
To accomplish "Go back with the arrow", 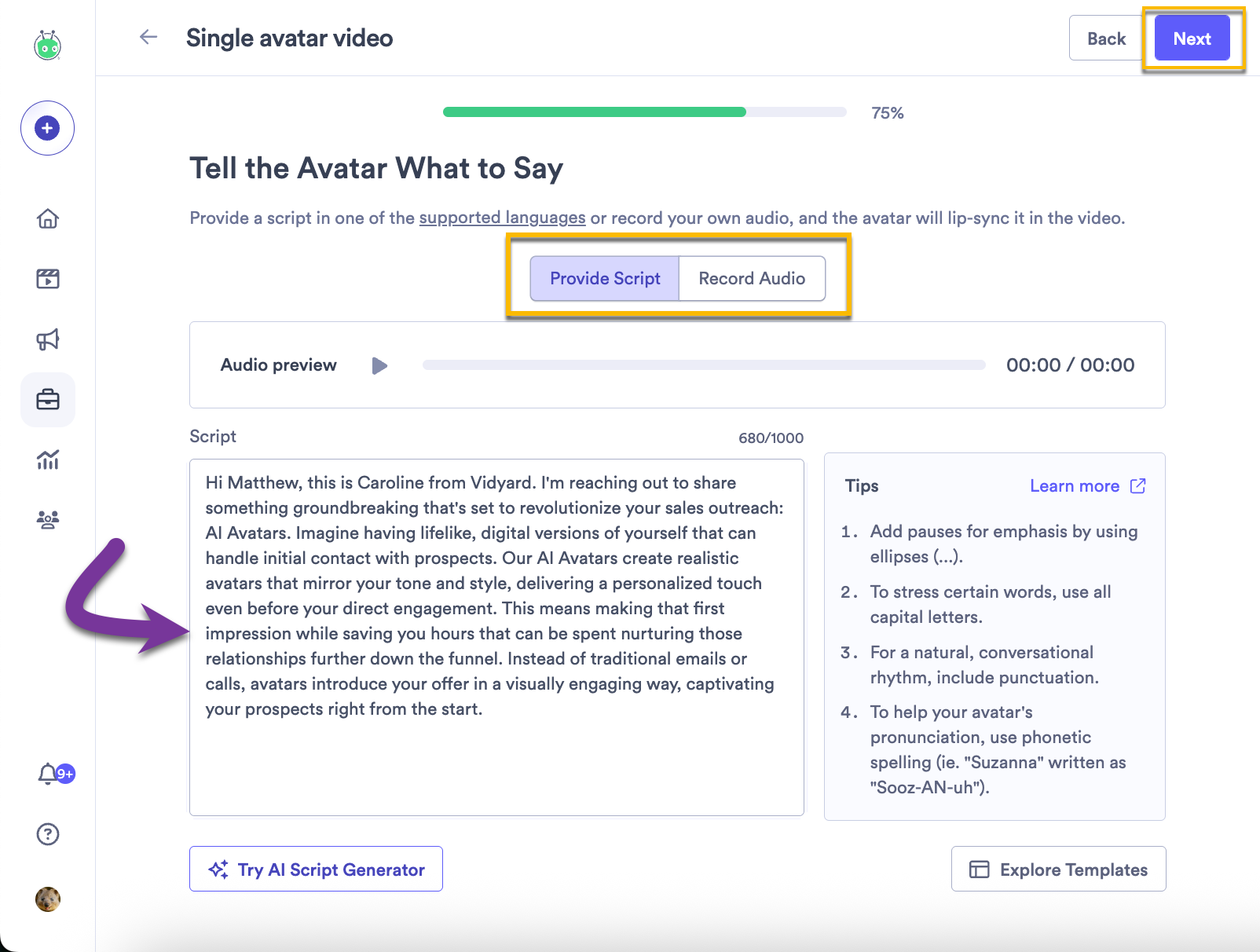I will tap(148, 37).
